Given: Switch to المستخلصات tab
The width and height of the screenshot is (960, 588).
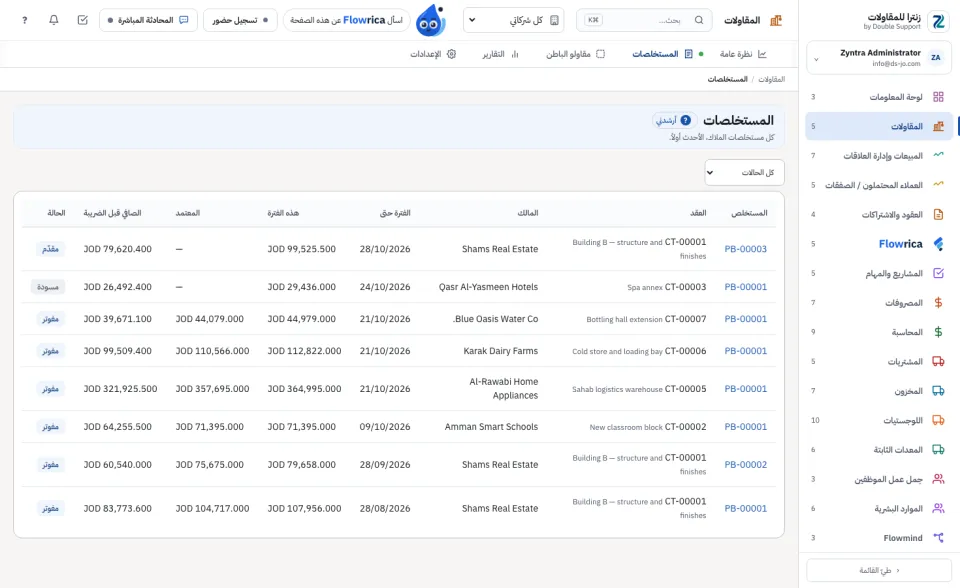Looking at the screenshot, I should coord(662,54).
